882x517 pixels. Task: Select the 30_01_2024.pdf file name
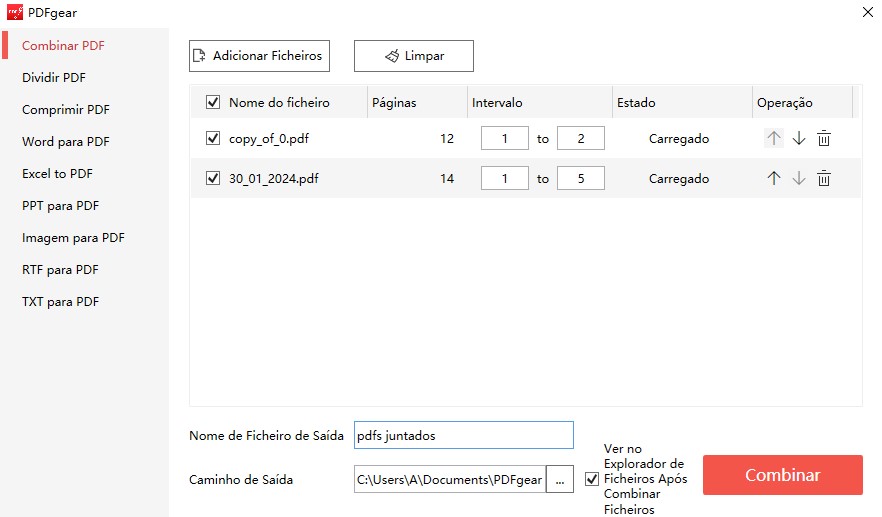click(x=273, y=179)
